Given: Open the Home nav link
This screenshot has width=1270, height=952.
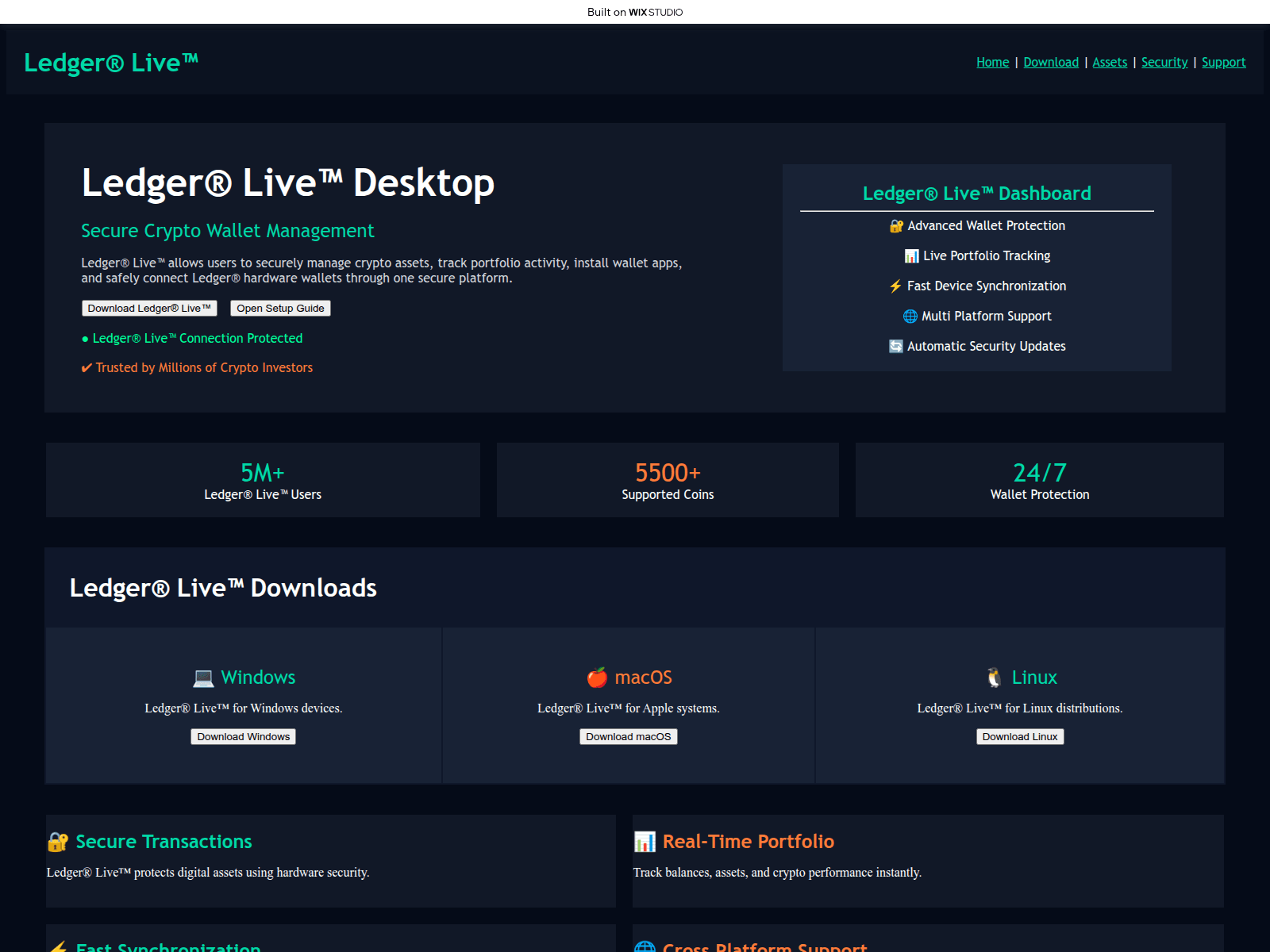Looking at the screenshot, I should pyautogui.click(x=992, y=62).
